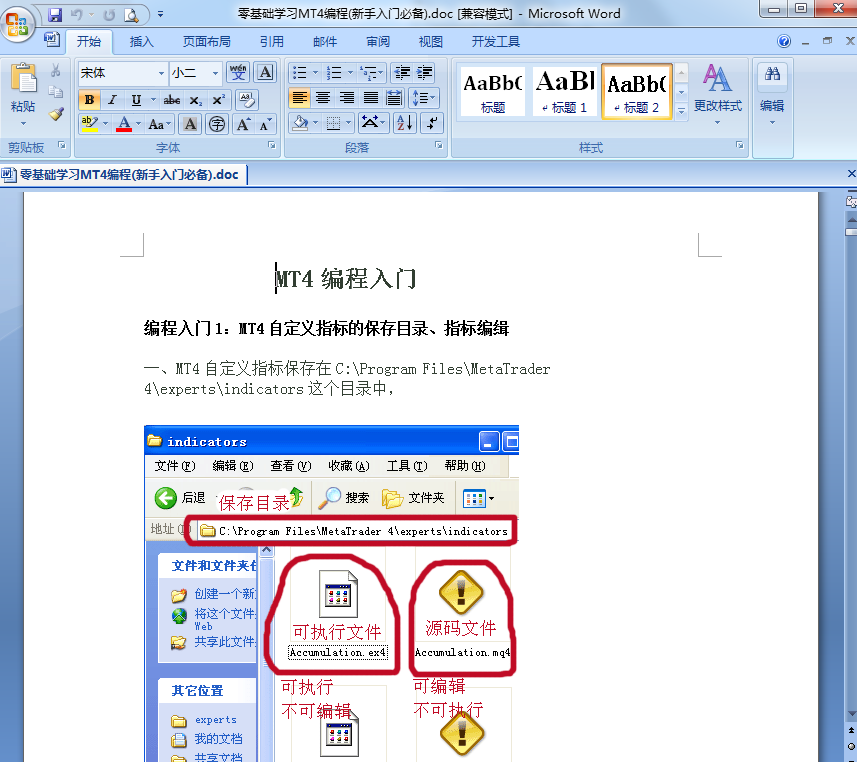Image resolution: width=857 pixels, height=762 pixels.
Task: Switch to the 页面布局 tab
Action: click(207, 42)
